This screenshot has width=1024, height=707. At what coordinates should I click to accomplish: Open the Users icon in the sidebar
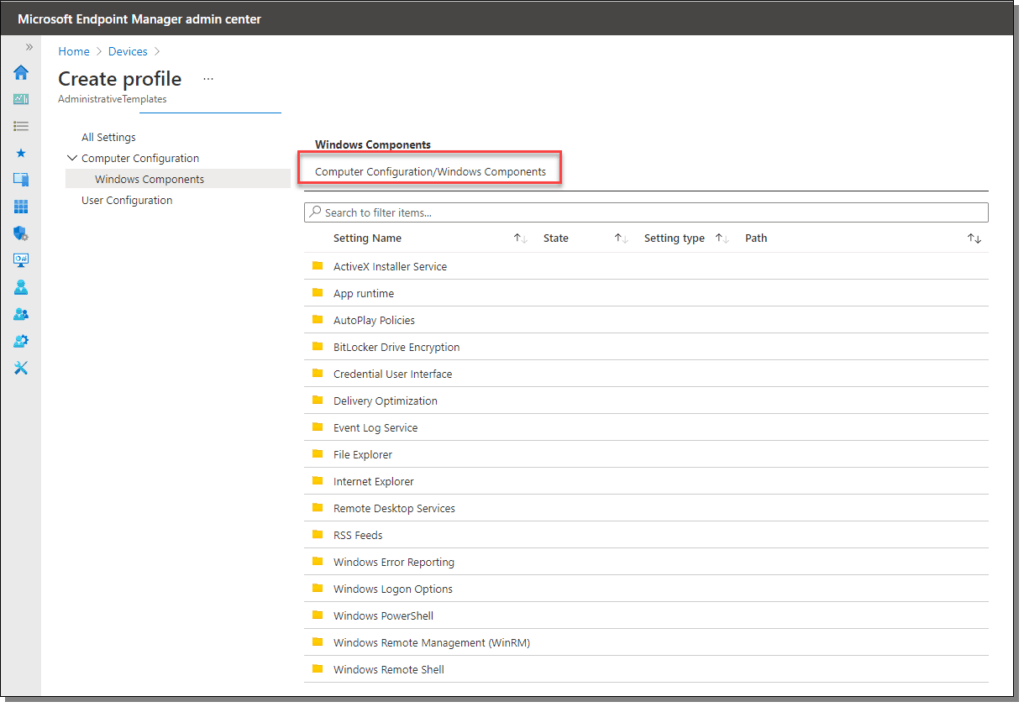[20, 286]
